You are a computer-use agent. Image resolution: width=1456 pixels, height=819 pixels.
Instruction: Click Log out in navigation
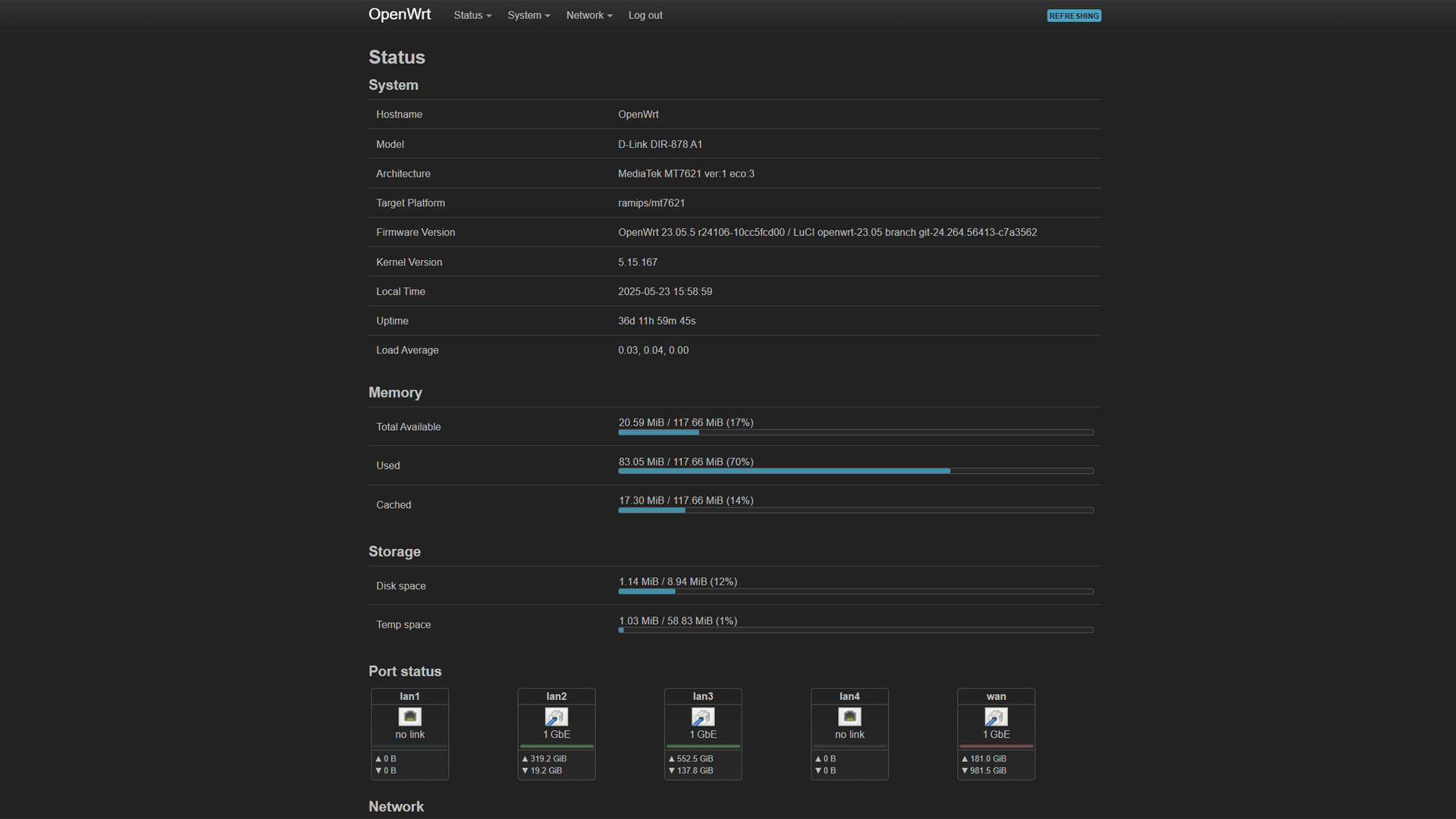point(645,15)
